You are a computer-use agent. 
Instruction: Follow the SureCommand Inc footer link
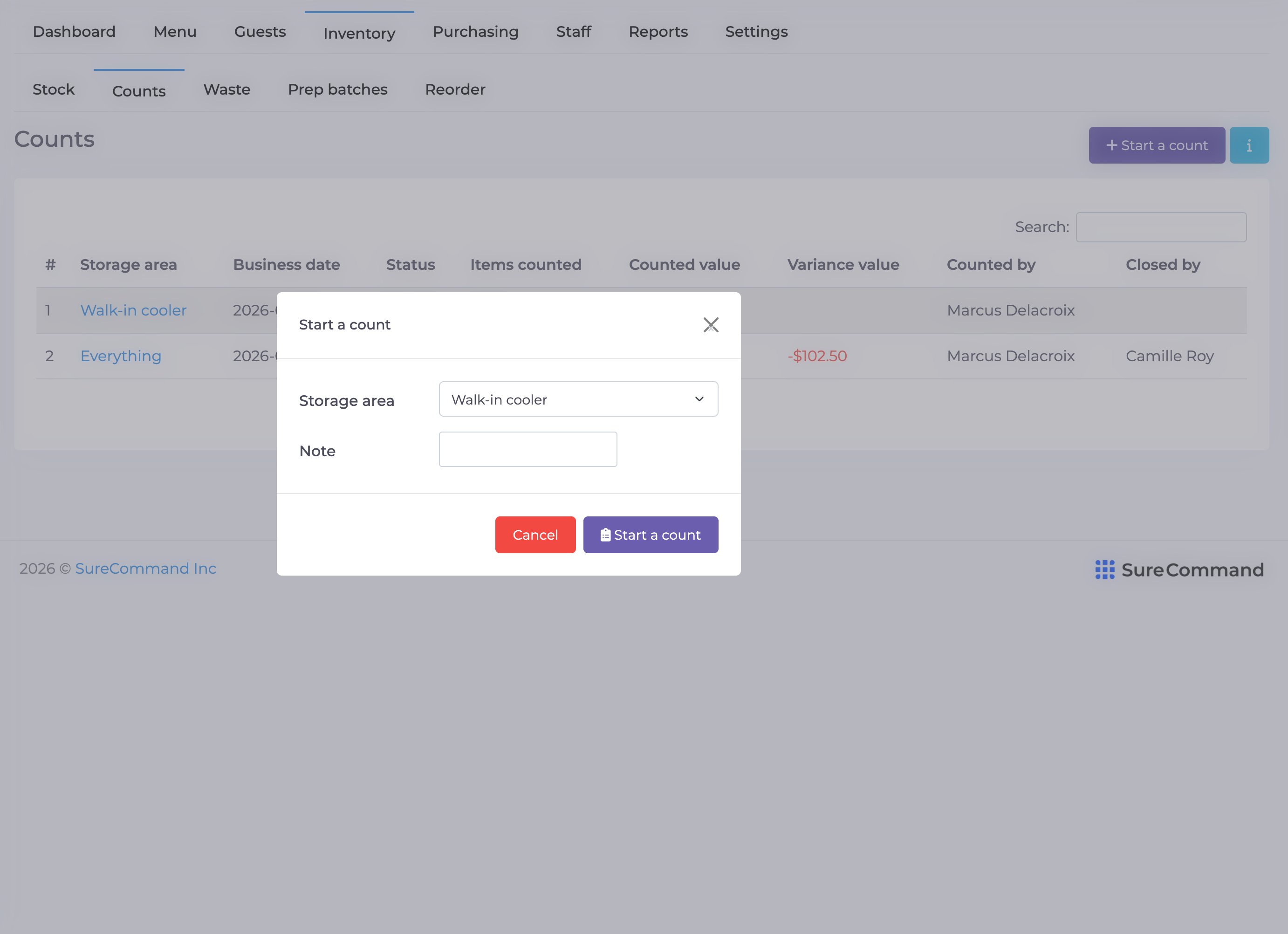pyautogui.click(x=145, y=569)
